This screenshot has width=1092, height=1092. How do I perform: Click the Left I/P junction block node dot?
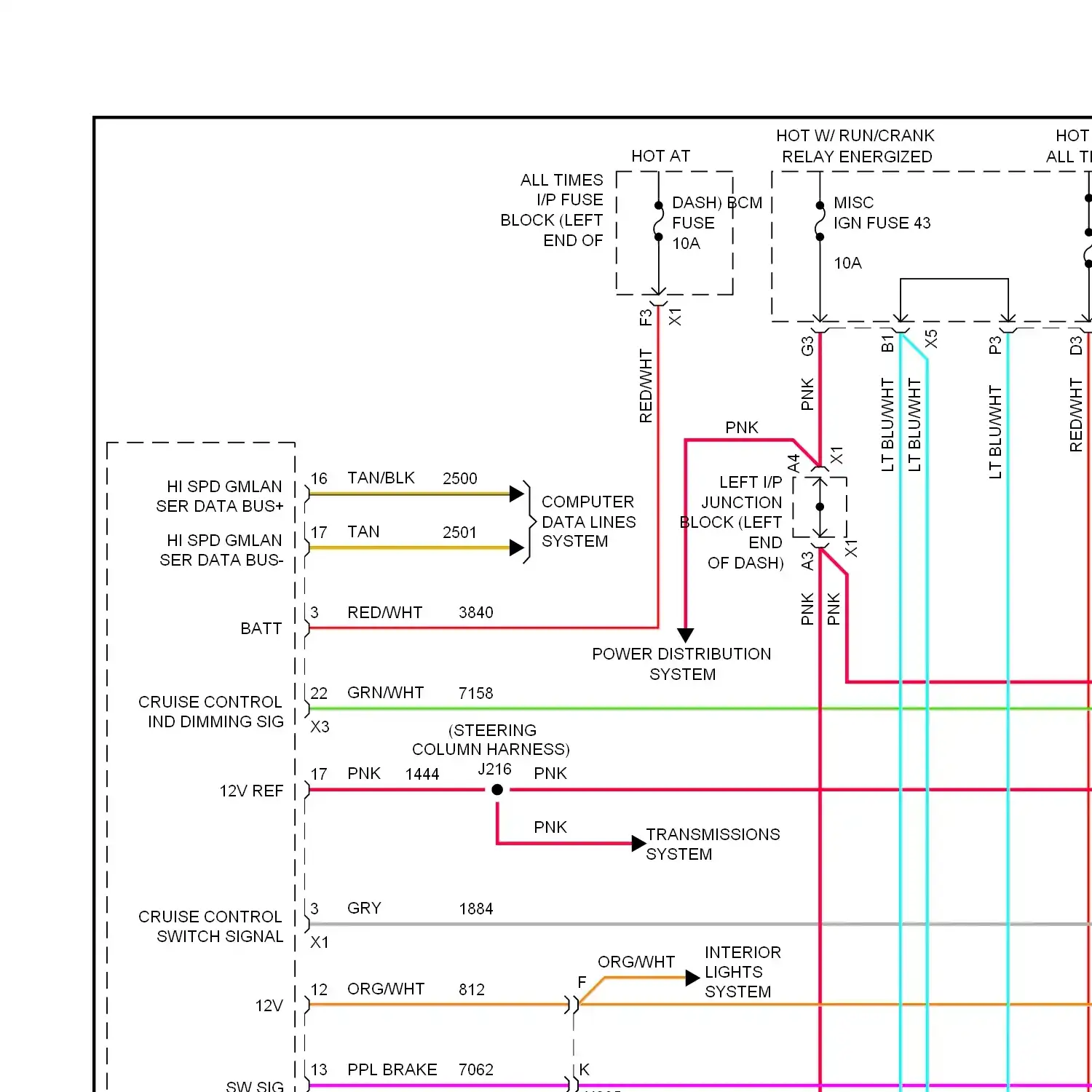point(820,507)
